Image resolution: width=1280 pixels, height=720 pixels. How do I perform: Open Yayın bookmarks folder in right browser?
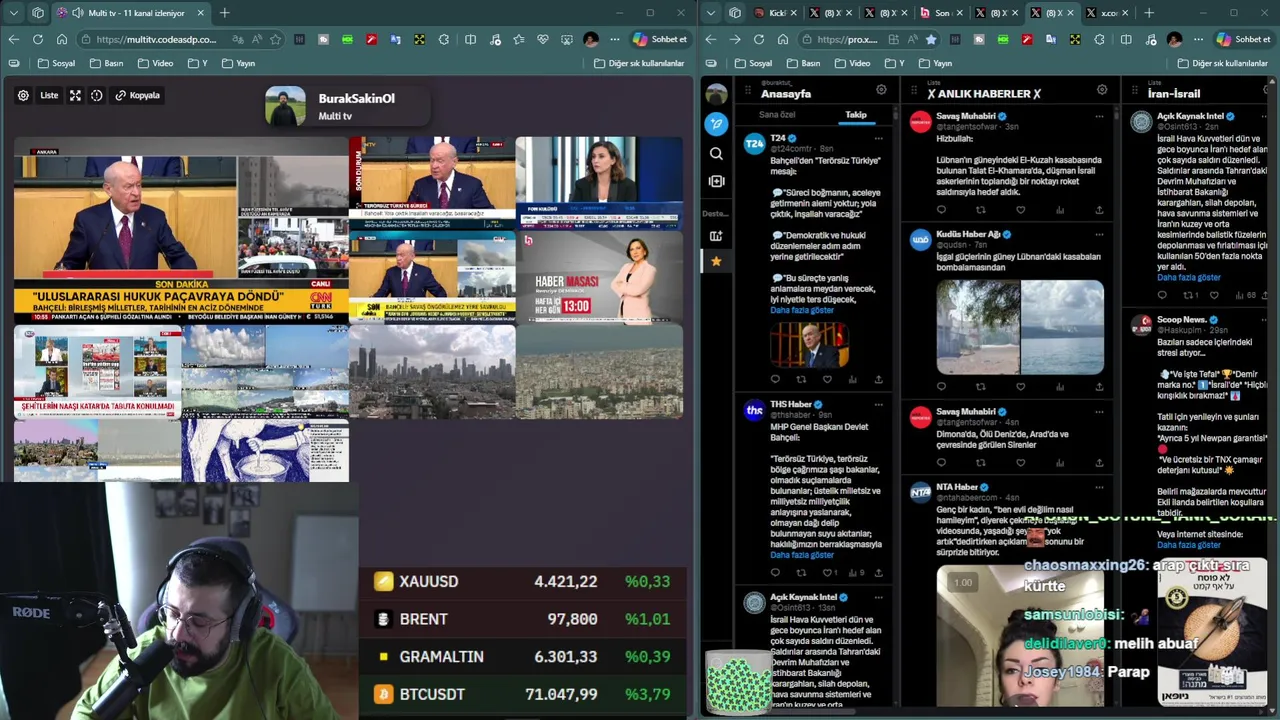coord(934,63)
